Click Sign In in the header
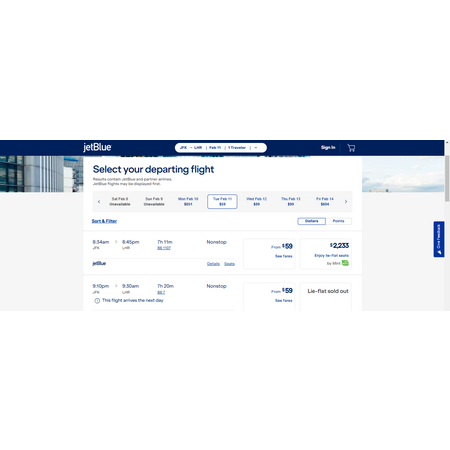 (328, 147)
